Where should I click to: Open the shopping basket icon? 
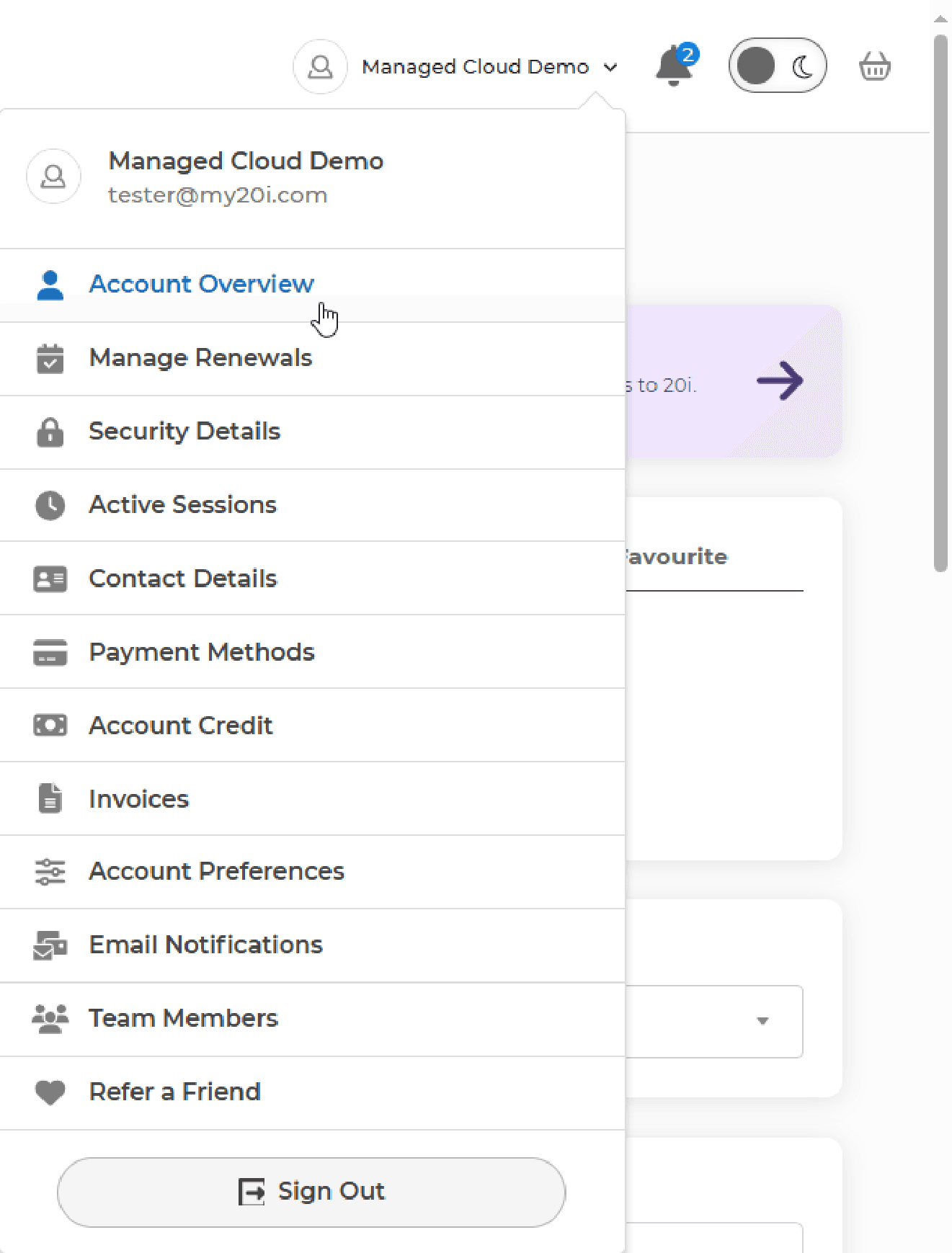point(874,66)
